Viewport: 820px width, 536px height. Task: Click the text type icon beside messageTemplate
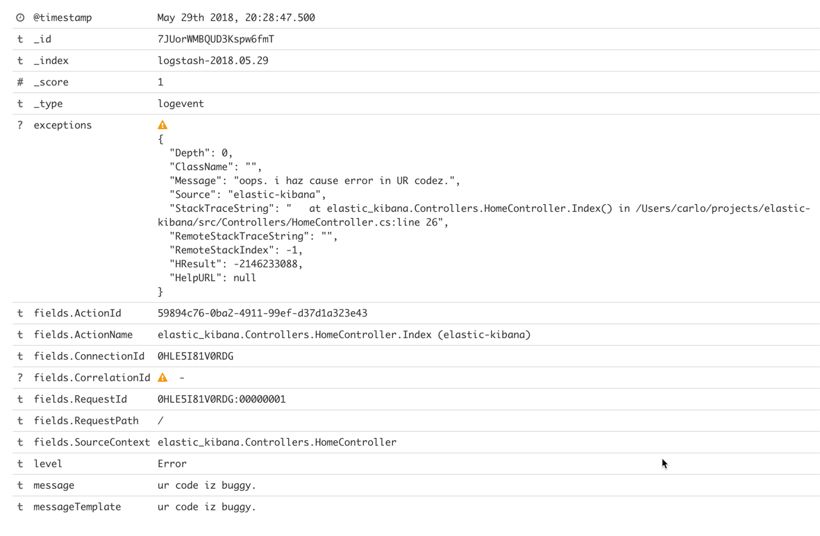click(20, 507)
